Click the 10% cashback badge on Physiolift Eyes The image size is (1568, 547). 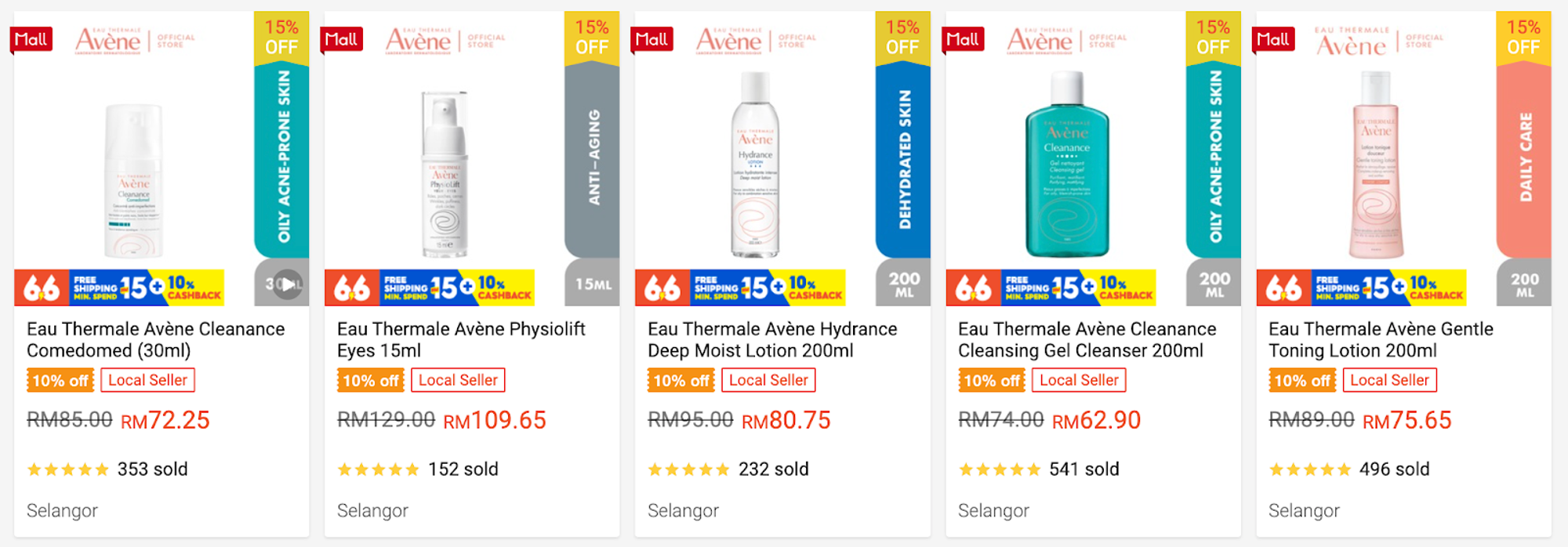[x=504, y=288]
